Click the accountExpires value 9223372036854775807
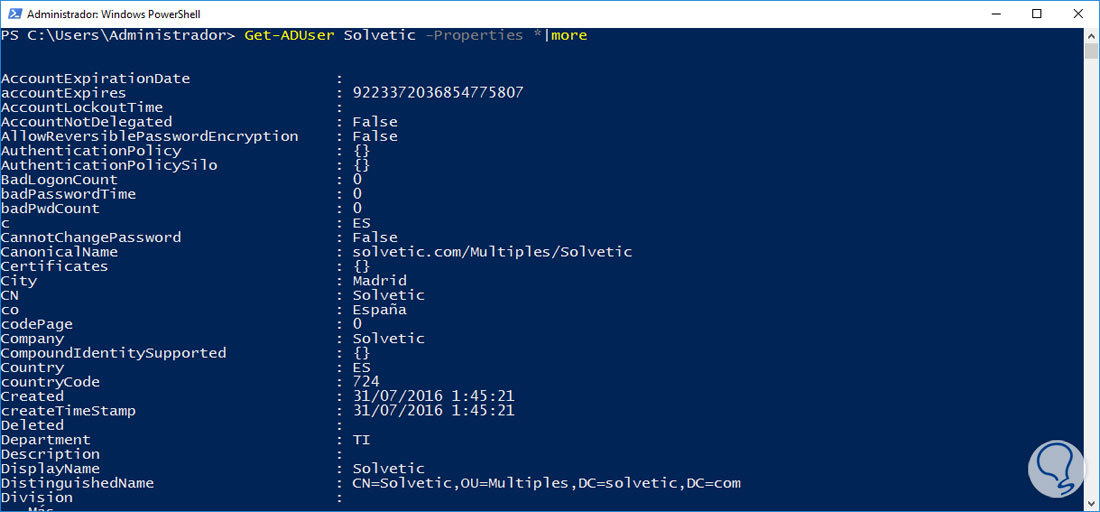 point(438,93)
